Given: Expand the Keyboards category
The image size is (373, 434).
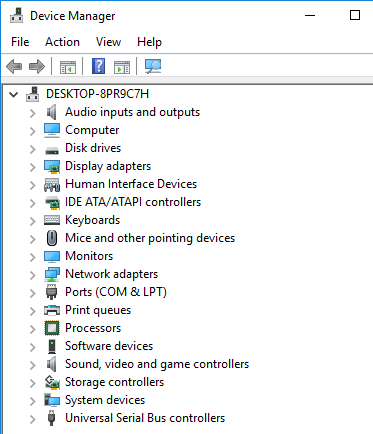Looking at the screenshot, I should [33, 221].
